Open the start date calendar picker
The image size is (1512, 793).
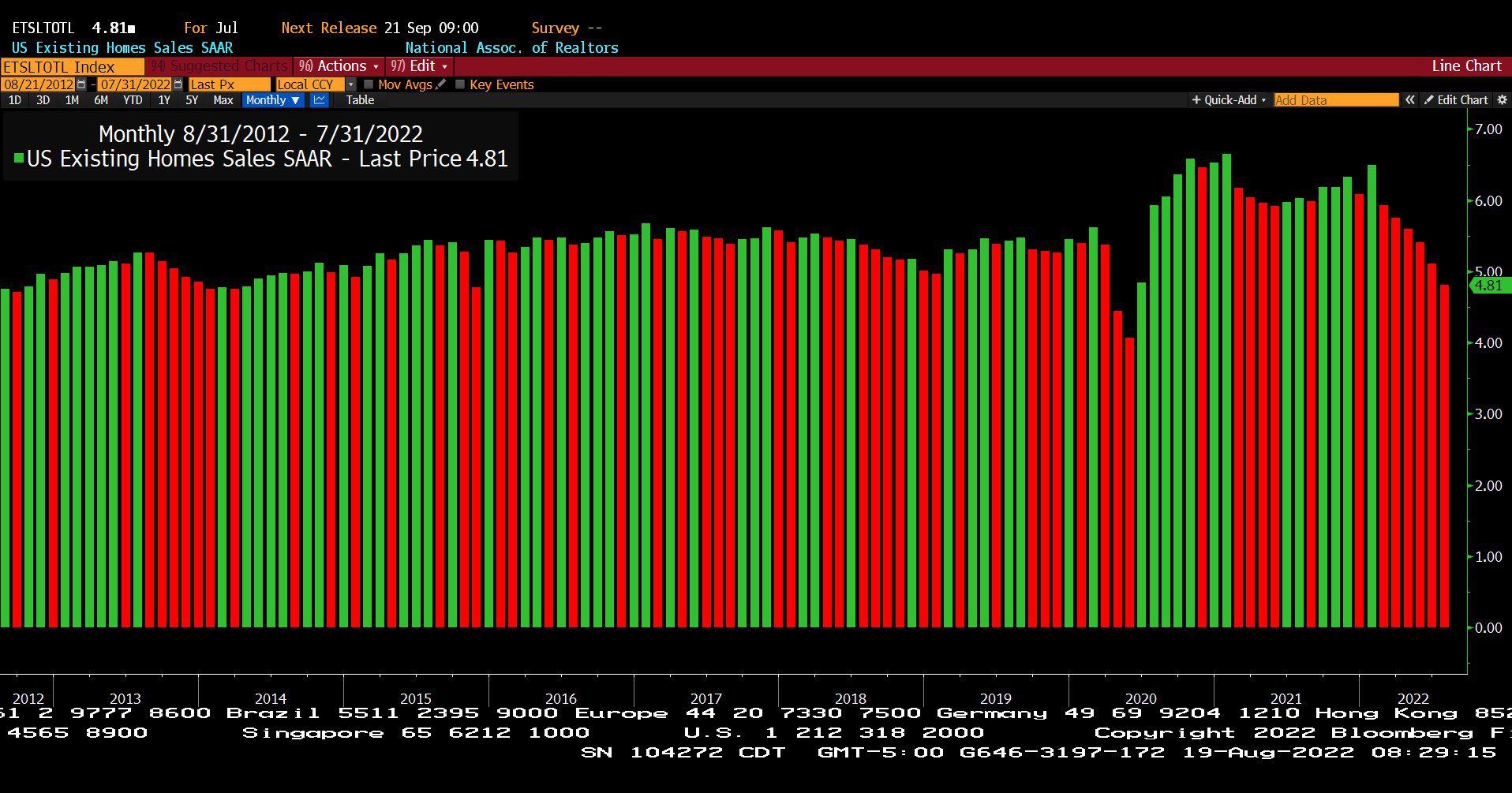click(x=81, y=84)
